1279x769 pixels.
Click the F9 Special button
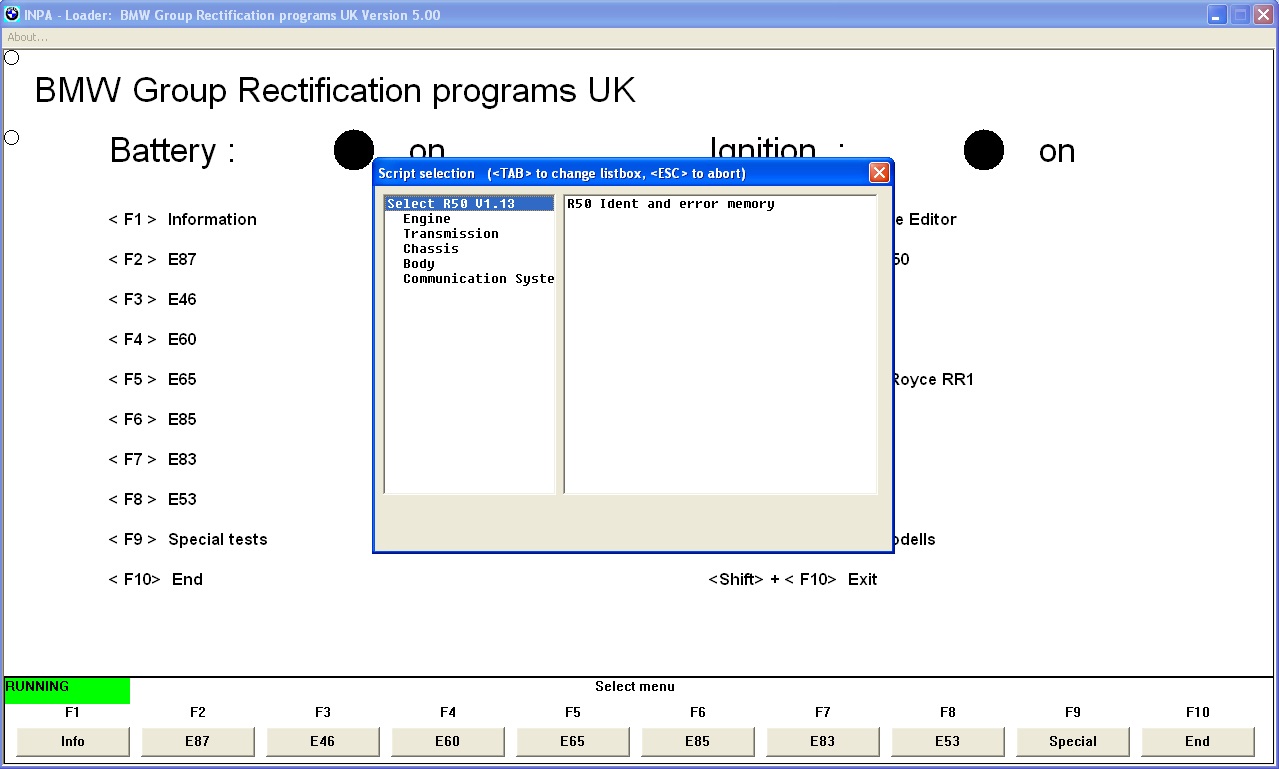[x=1073, y=741]
